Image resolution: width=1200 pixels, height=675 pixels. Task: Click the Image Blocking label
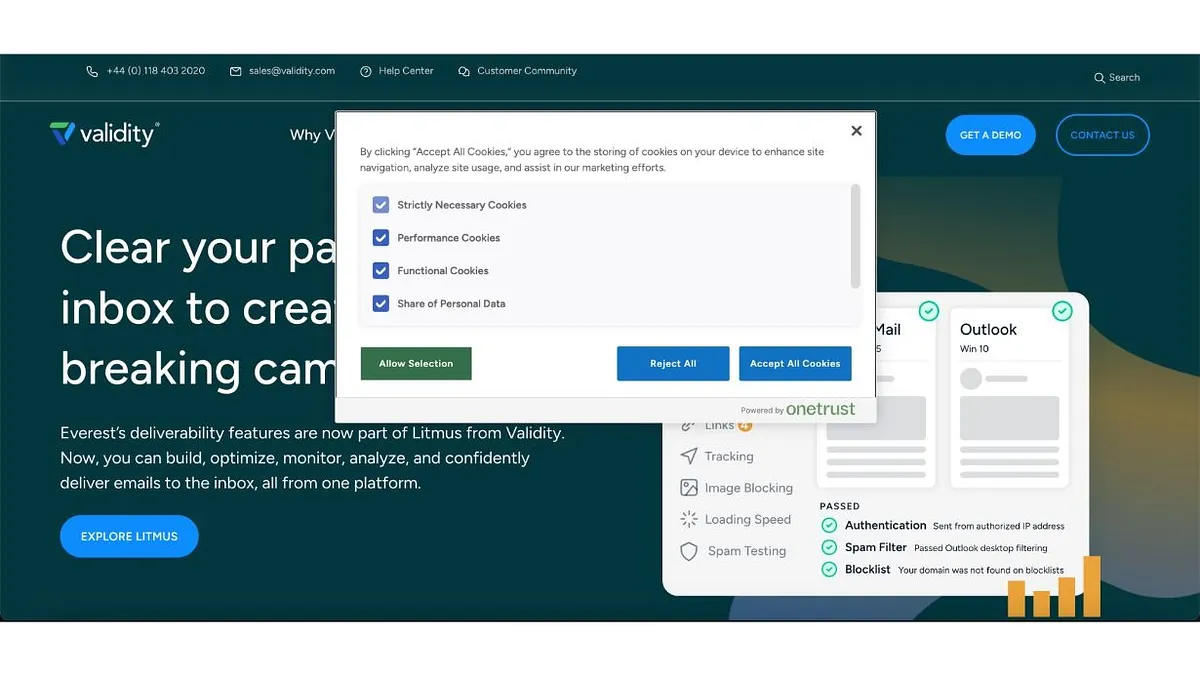coord(749,489)
